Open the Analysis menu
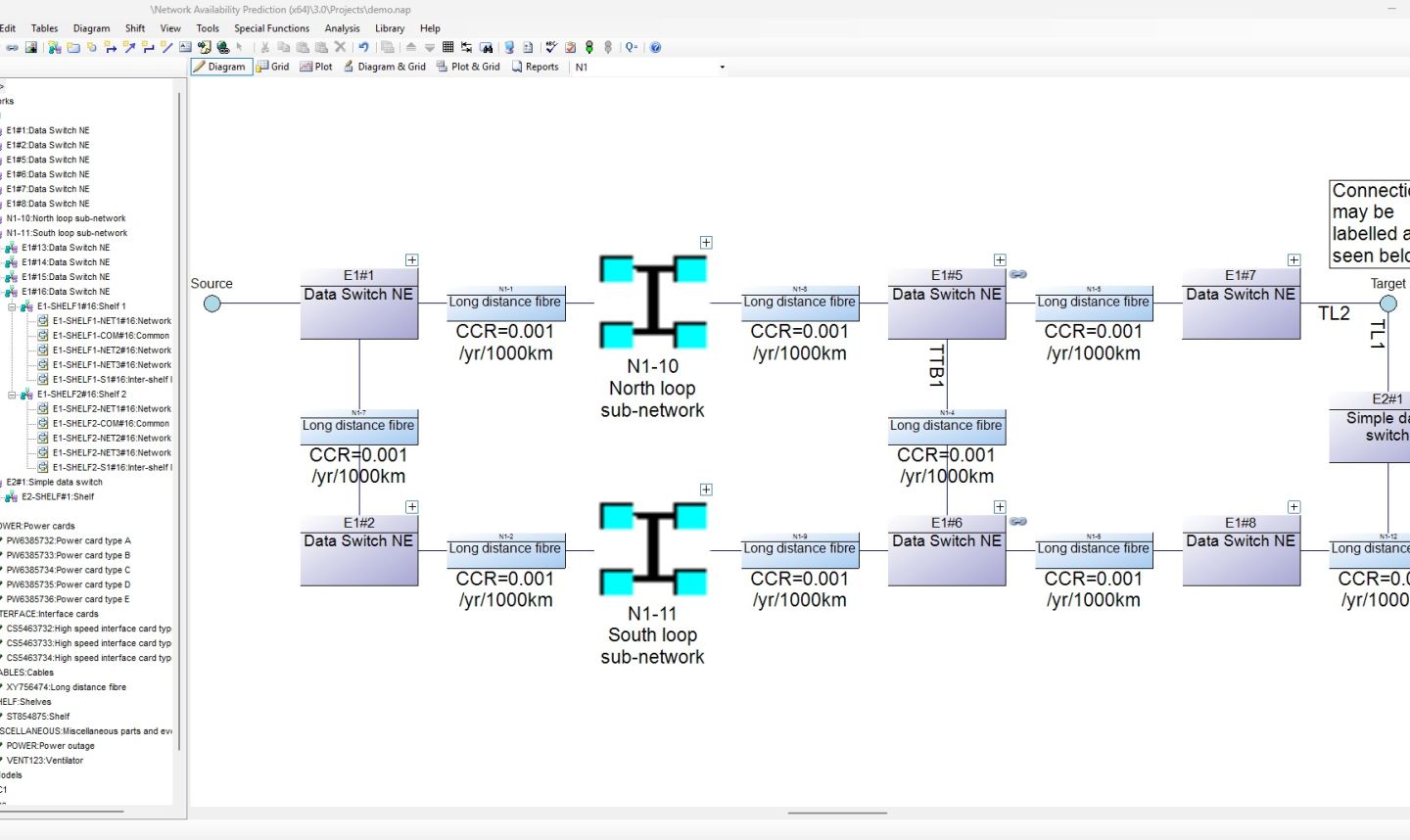This screenshot has width=1410, height=840. coord(342,28)
